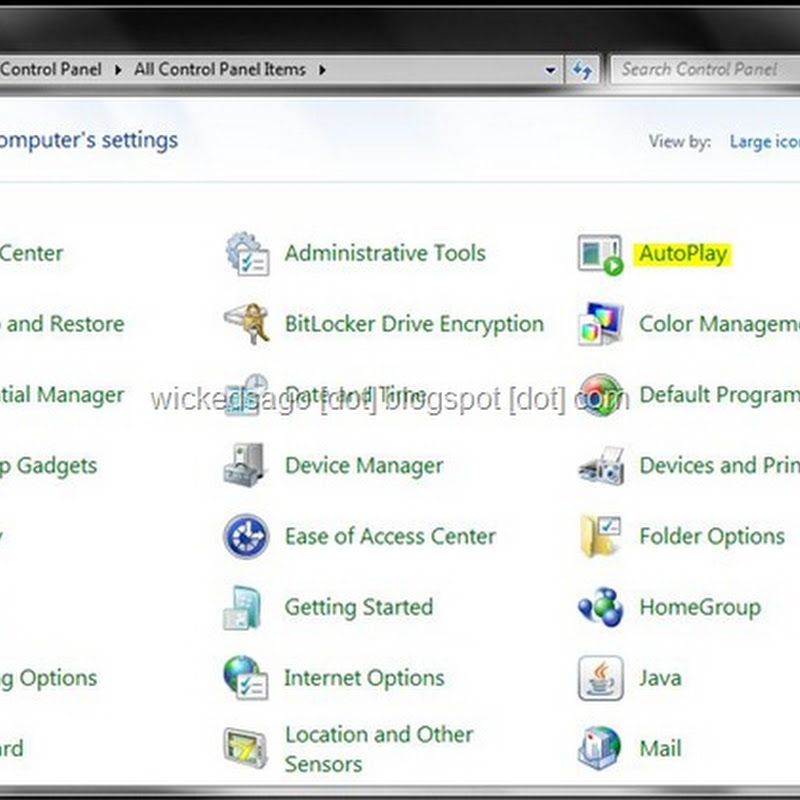Click the AutoPlay icon
800x800 pixels.
(601, 255)
